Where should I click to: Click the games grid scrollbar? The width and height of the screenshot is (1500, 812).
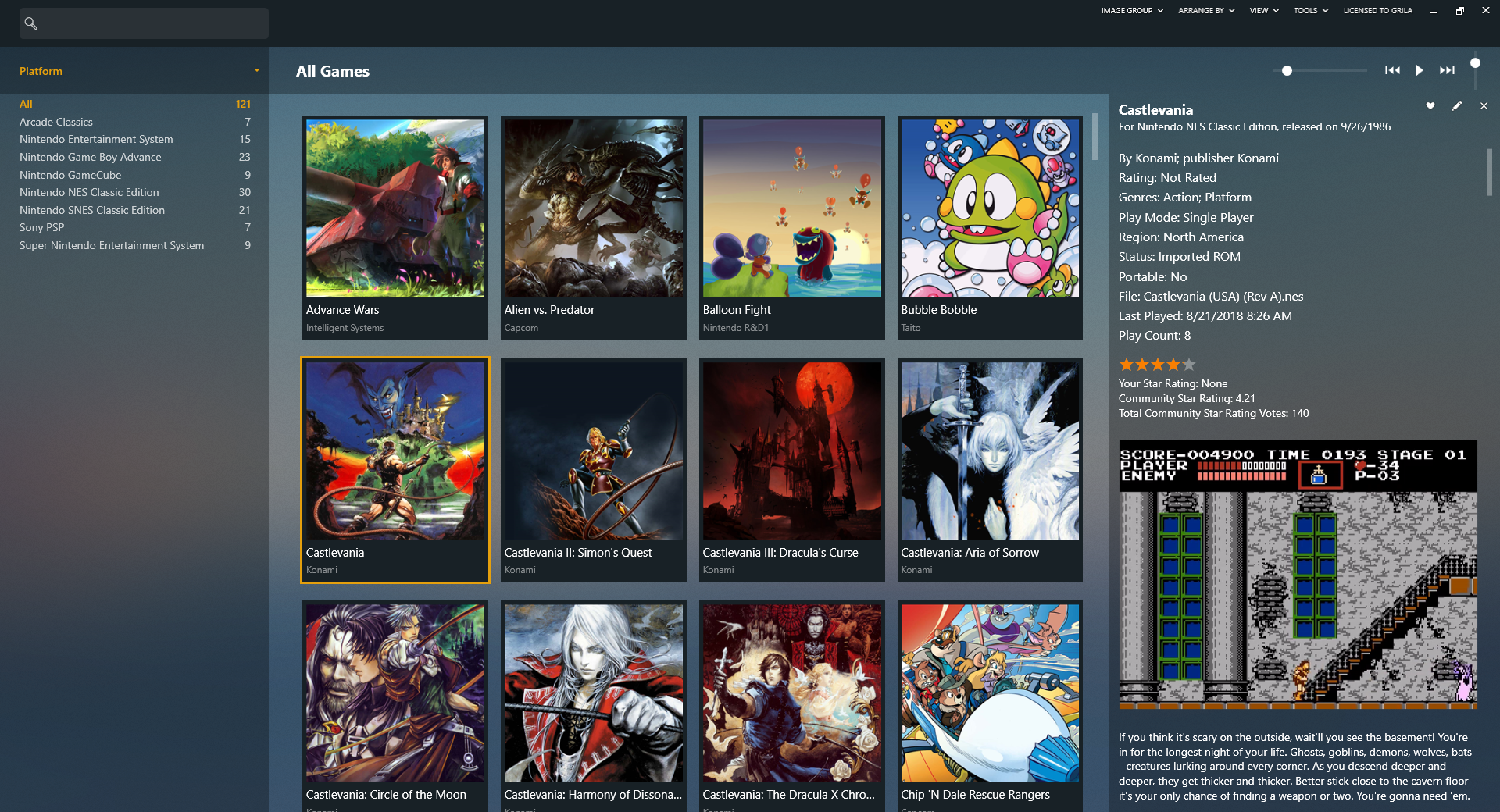pos(1095,137)
